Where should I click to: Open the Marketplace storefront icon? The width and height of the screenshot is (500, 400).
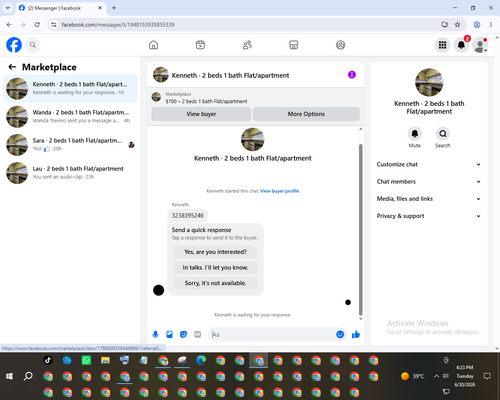point(294,45)
